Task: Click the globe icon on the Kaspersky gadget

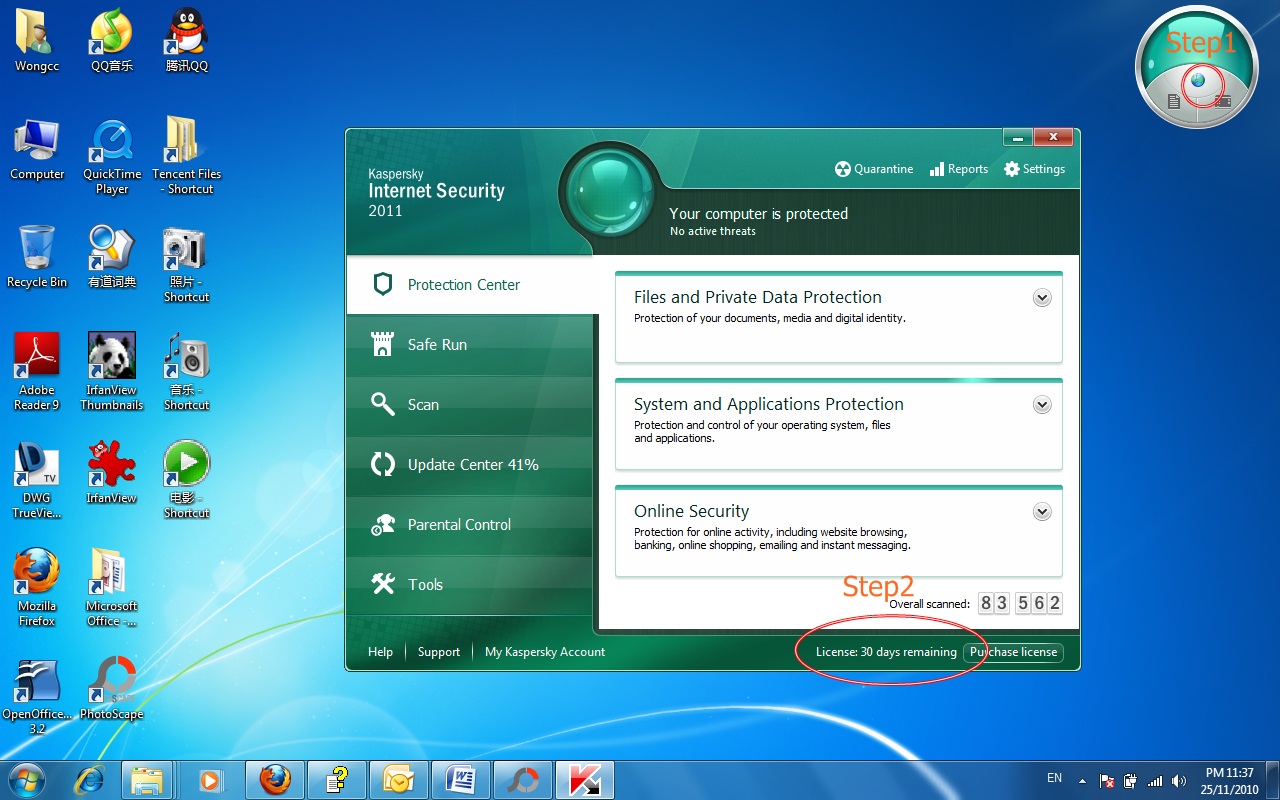Action: [x=1197, y=81]
